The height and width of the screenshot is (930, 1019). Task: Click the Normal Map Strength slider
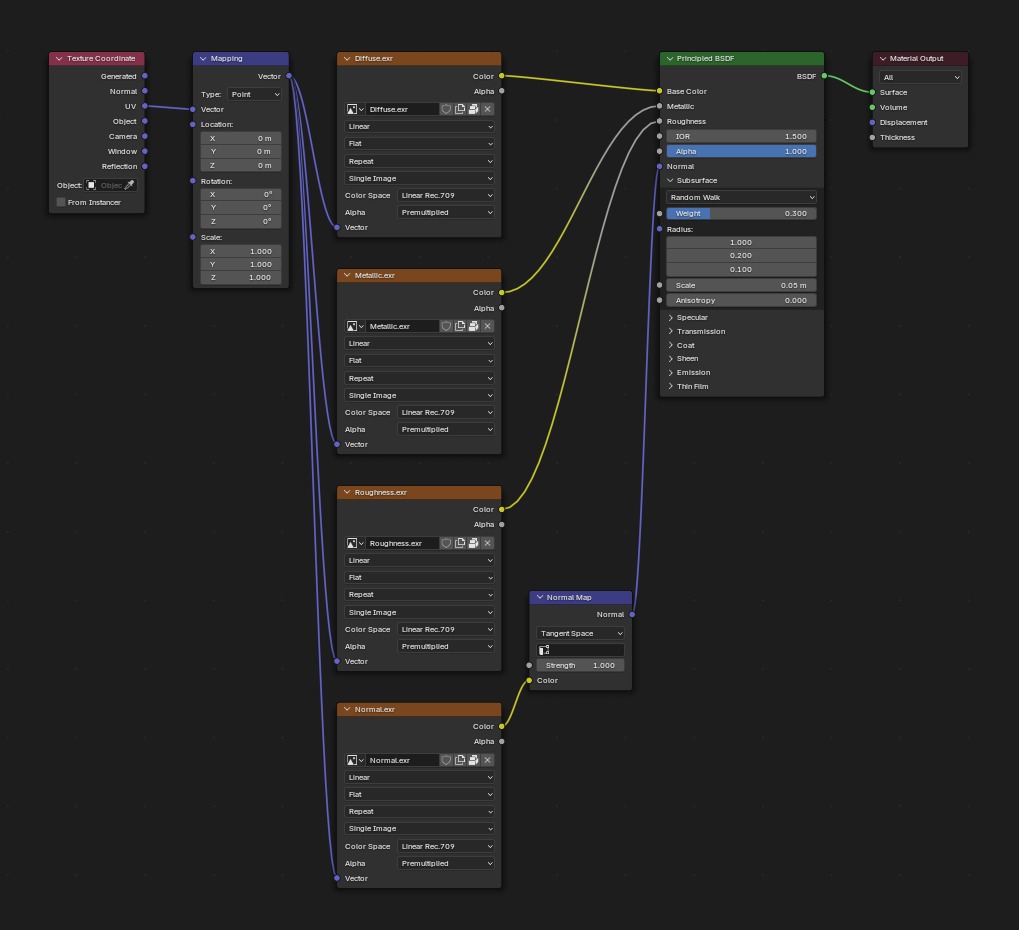580,665
